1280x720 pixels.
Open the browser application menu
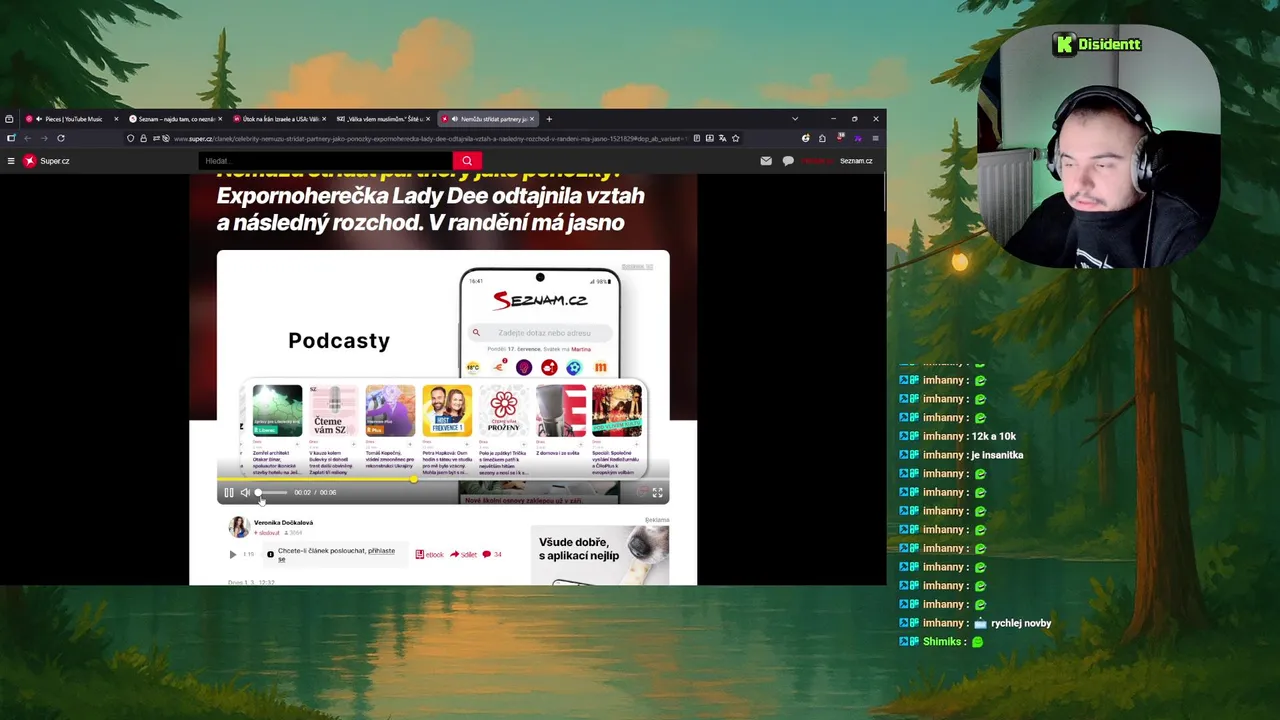coord(875,138)
